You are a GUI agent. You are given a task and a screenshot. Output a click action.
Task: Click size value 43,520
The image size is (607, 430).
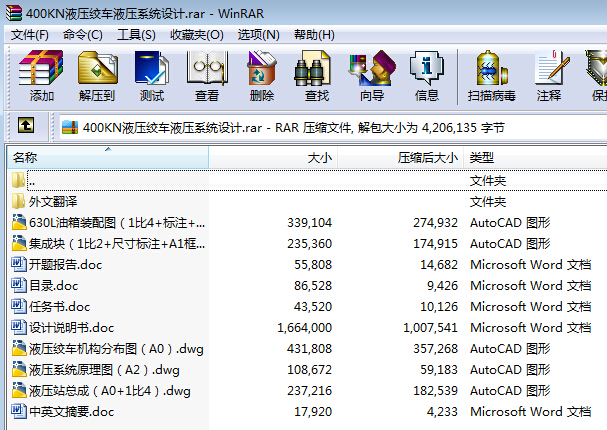(x=313, y=307)
